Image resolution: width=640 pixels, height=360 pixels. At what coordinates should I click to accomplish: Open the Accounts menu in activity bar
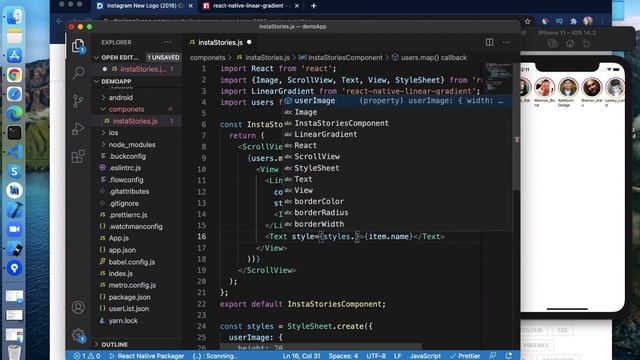click(78, 307)
